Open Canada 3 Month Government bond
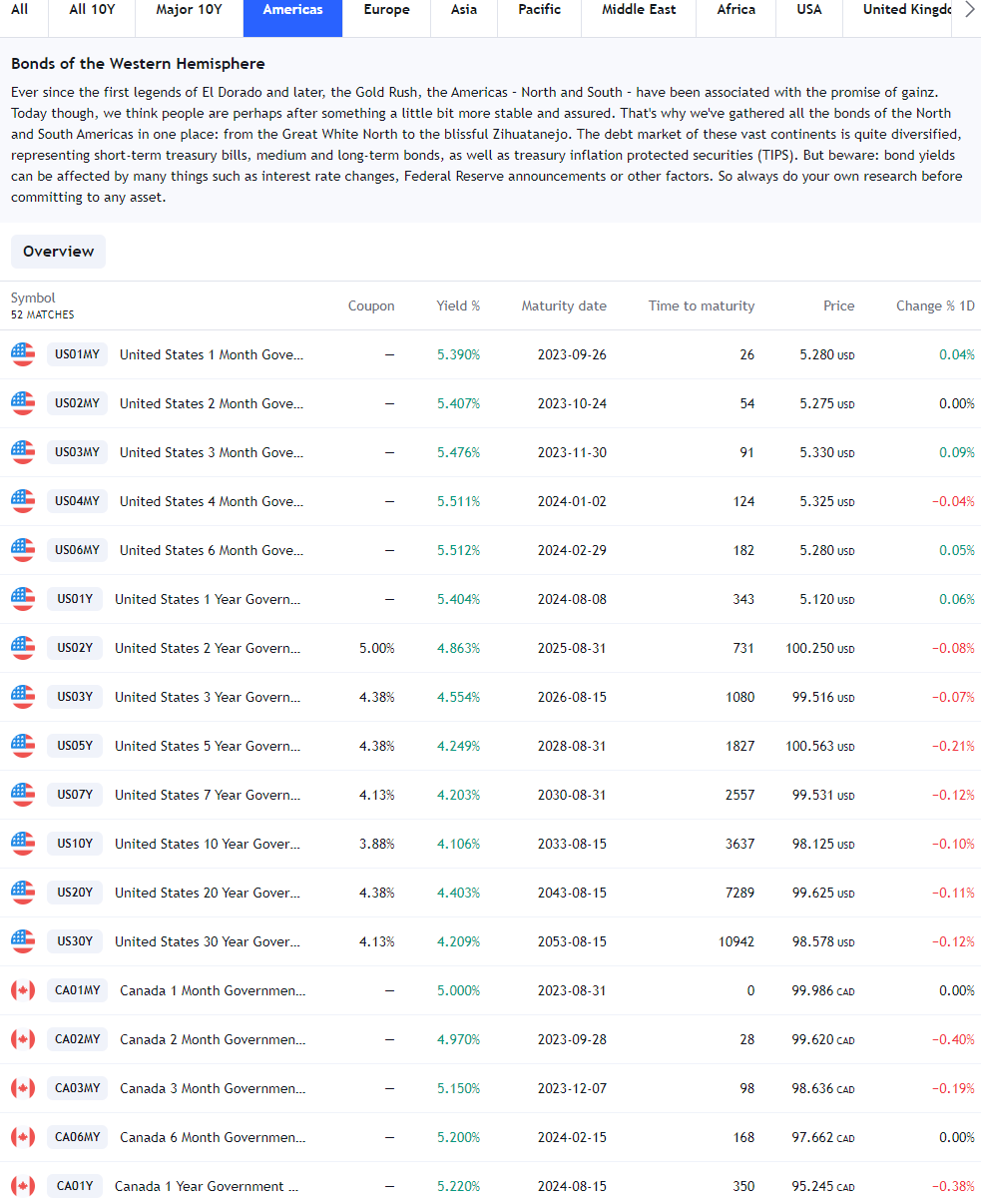The image size is (981, 1204). coord(213,1088)
